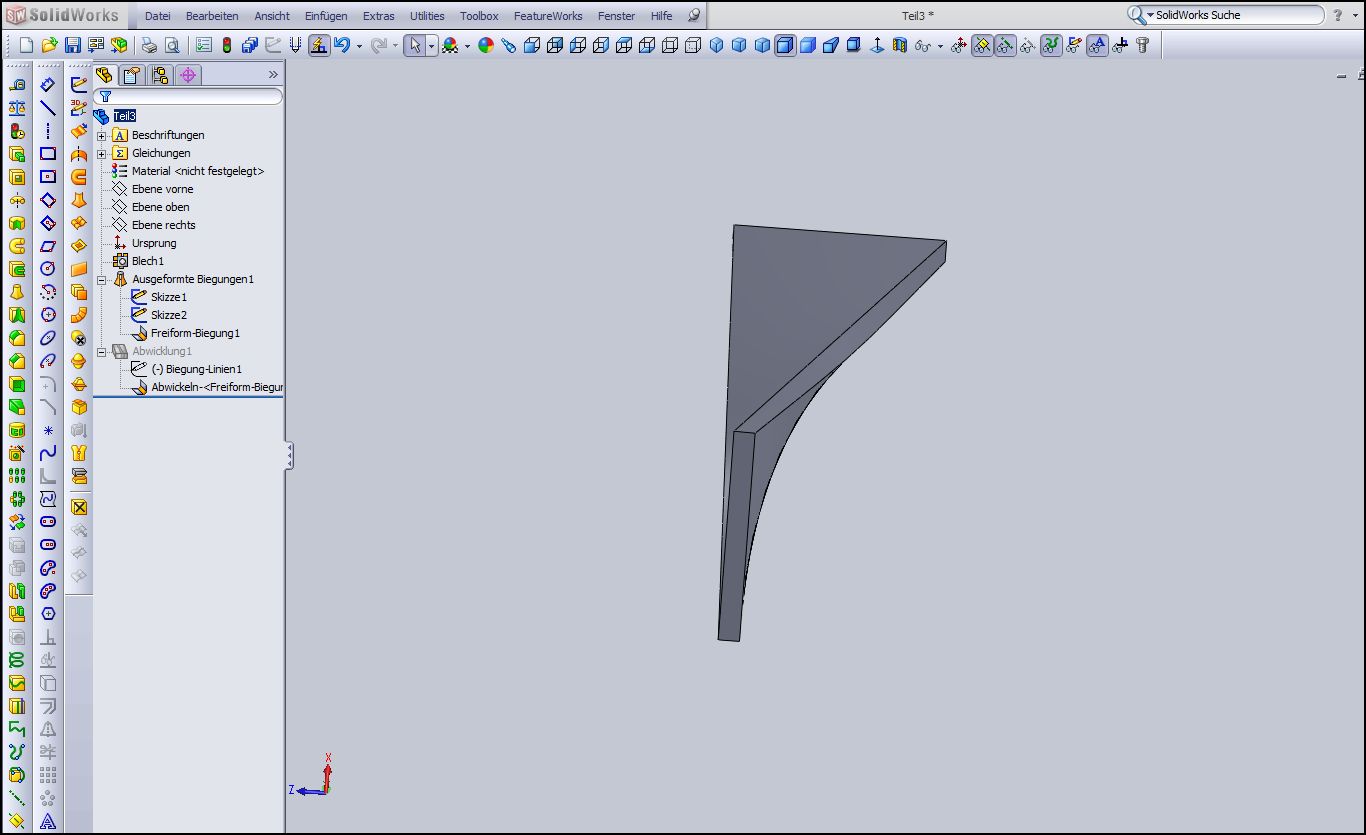This screenshot has height=835, width=1366.
Task: Toggle the Shaded display mode
Action: [808, 45]
